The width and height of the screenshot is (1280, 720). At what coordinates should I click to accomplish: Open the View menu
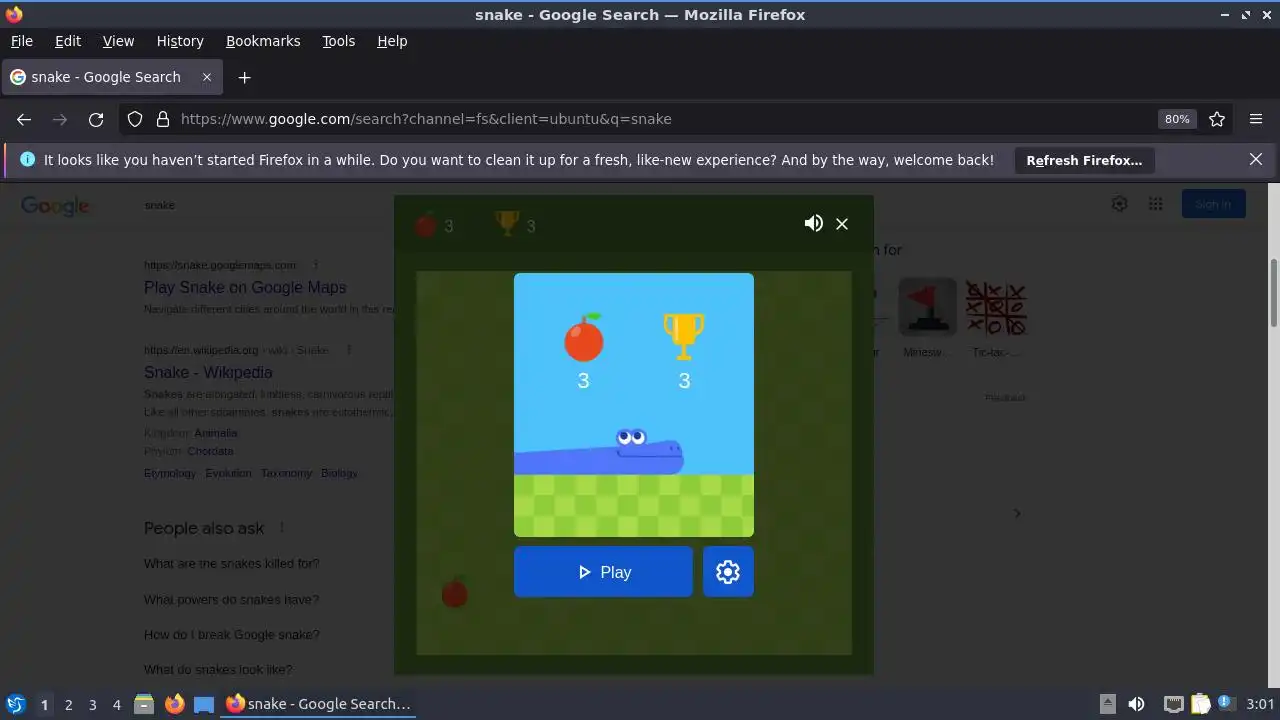(x=118, y=41)
